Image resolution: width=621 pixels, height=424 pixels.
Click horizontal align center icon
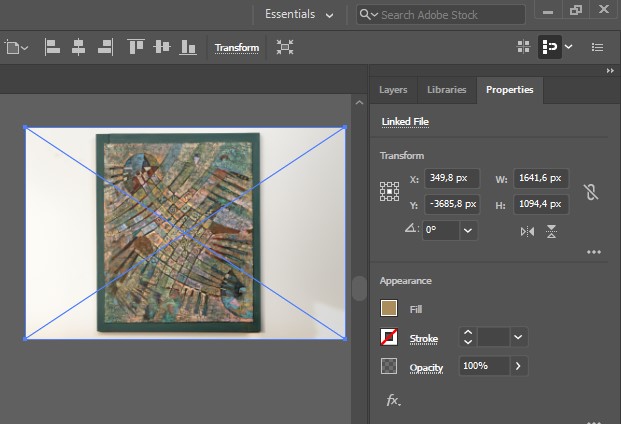click(x=79, y=47)
